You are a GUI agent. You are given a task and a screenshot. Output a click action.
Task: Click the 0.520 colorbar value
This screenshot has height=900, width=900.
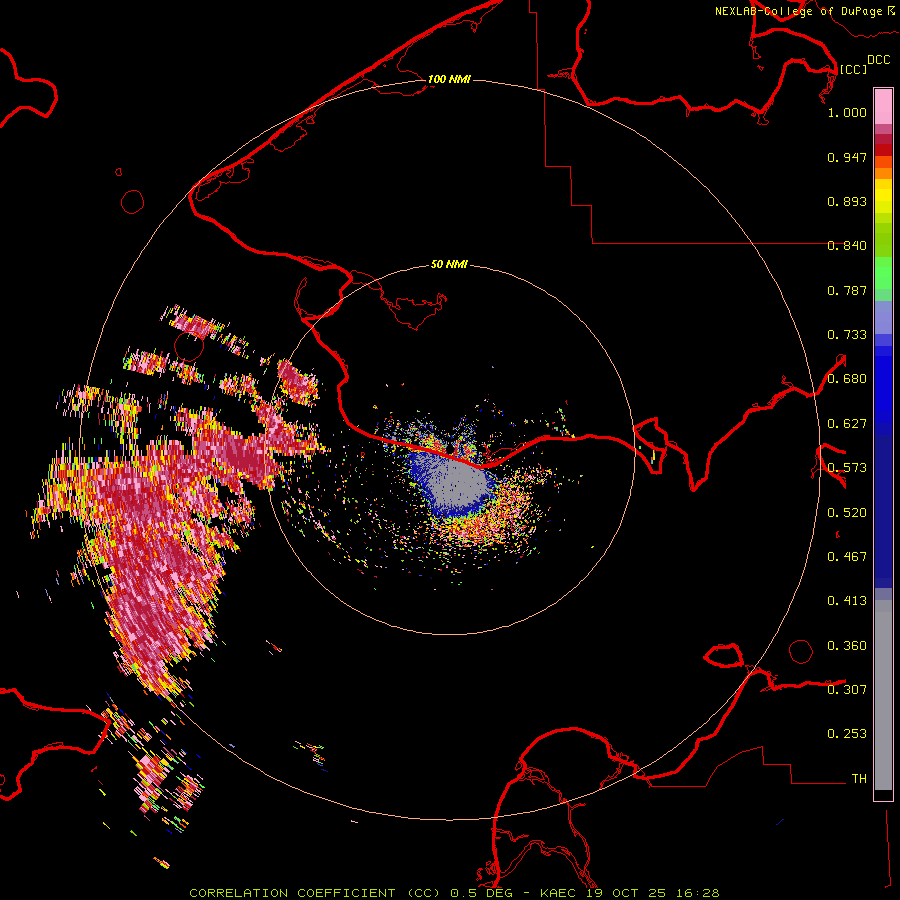847,513
